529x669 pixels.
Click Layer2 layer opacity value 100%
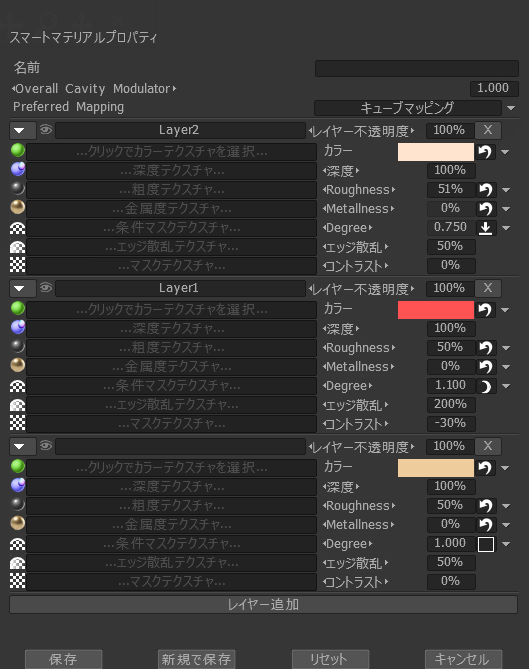point(450,130)
